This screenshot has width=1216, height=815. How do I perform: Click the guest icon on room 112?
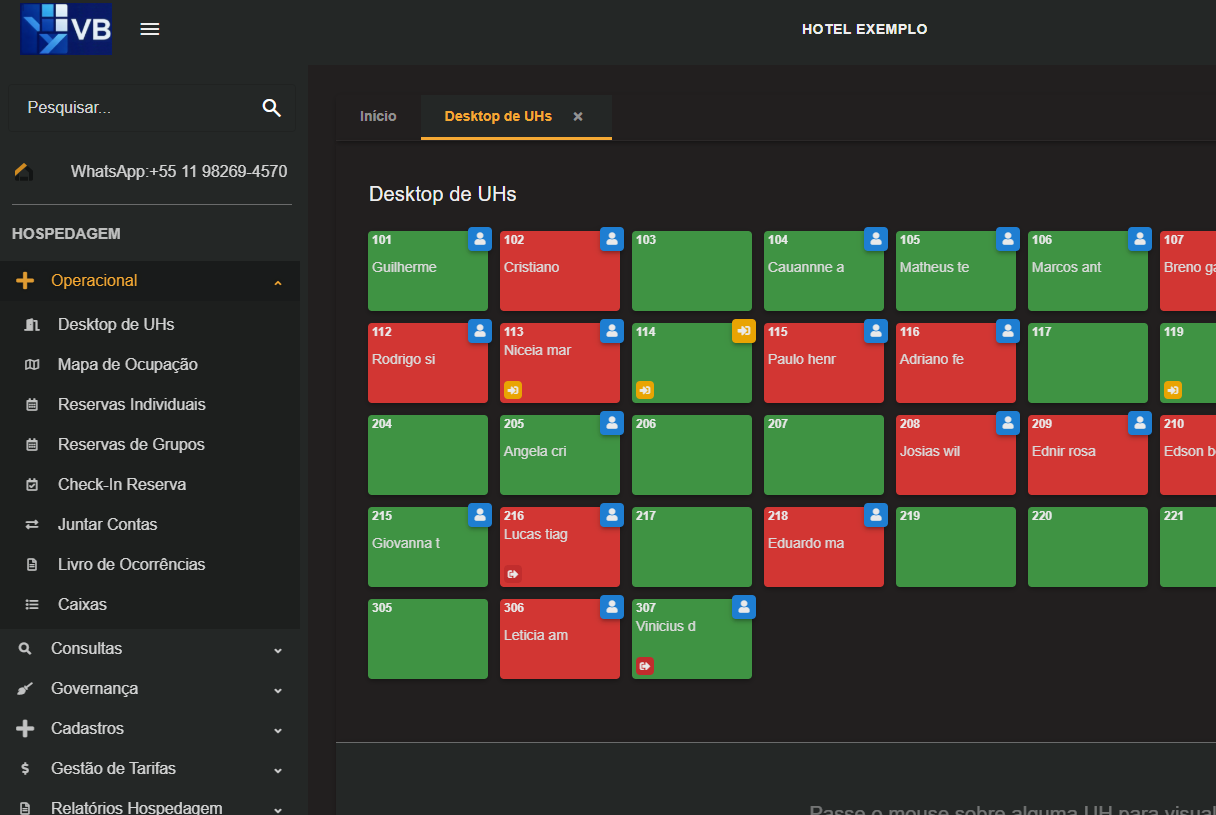tap(480, 331)
